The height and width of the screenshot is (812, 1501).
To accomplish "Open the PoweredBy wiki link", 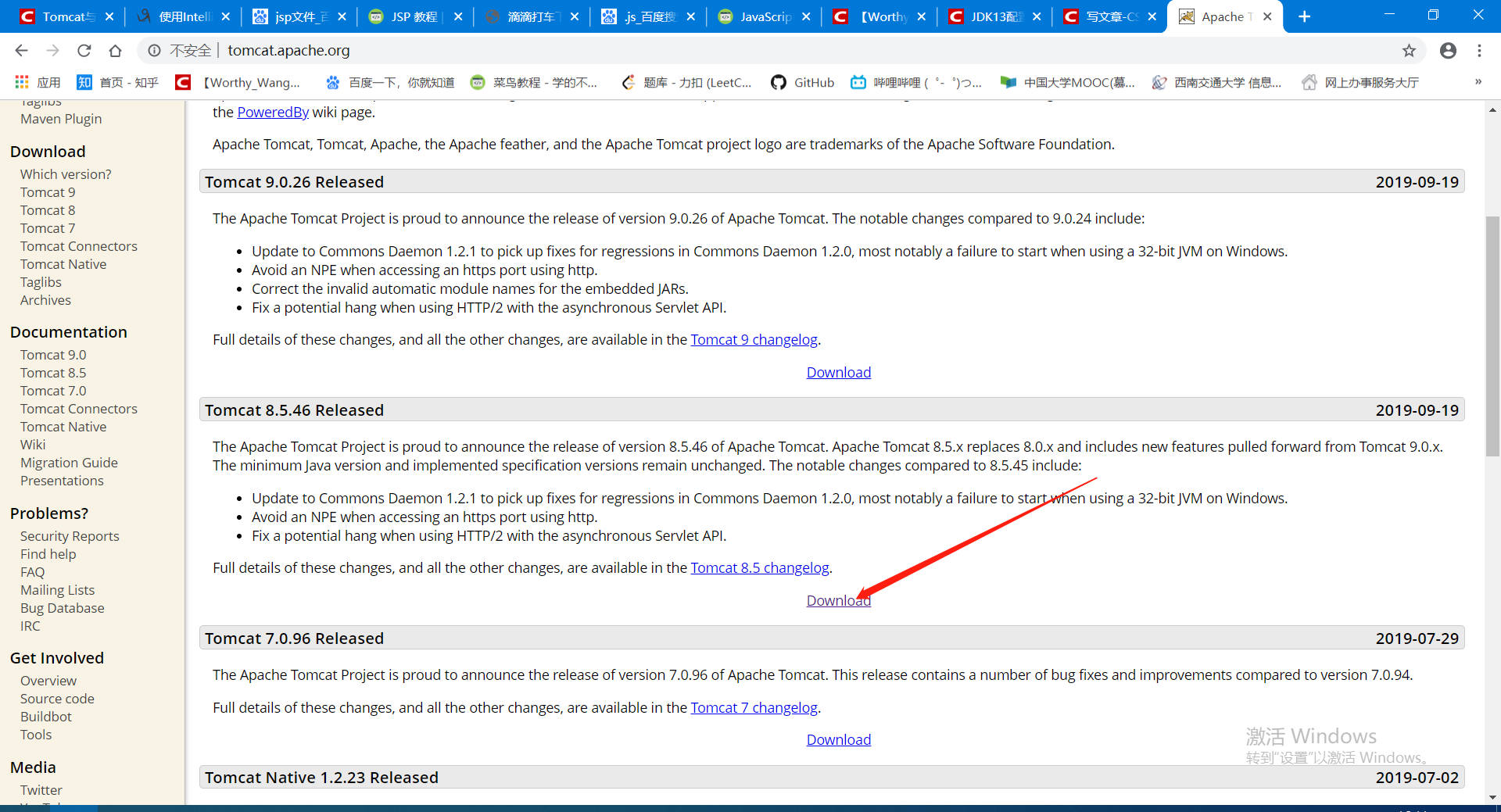I will [x=273, y=113].
